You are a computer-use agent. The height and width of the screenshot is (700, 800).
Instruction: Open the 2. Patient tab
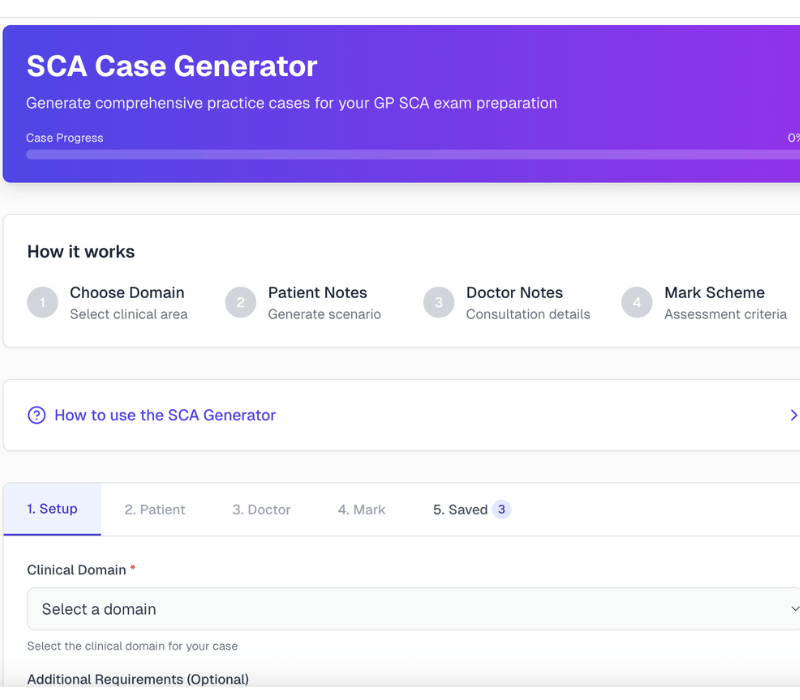point(155,510)
